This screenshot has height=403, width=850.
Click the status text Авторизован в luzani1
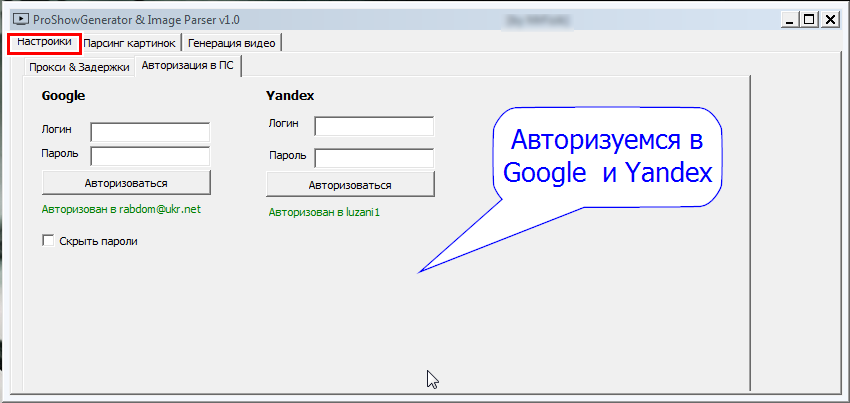click(324, 213)
